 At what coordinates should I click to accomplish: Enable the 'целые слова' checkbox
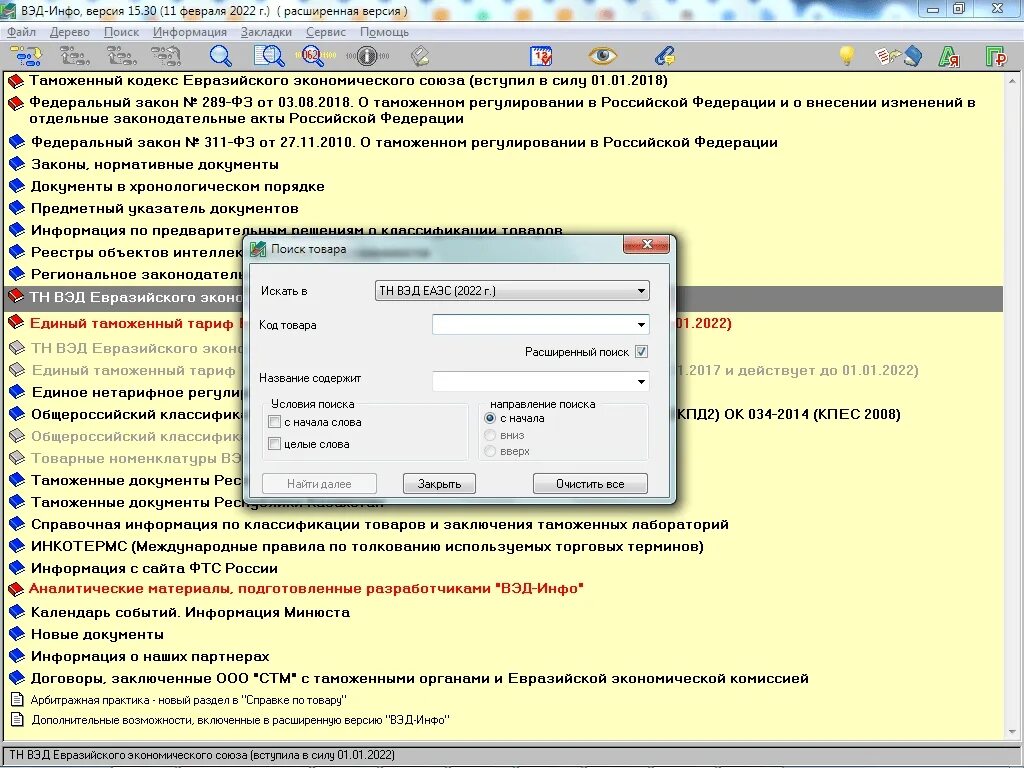pyautogui.click(x=275, y=444)
